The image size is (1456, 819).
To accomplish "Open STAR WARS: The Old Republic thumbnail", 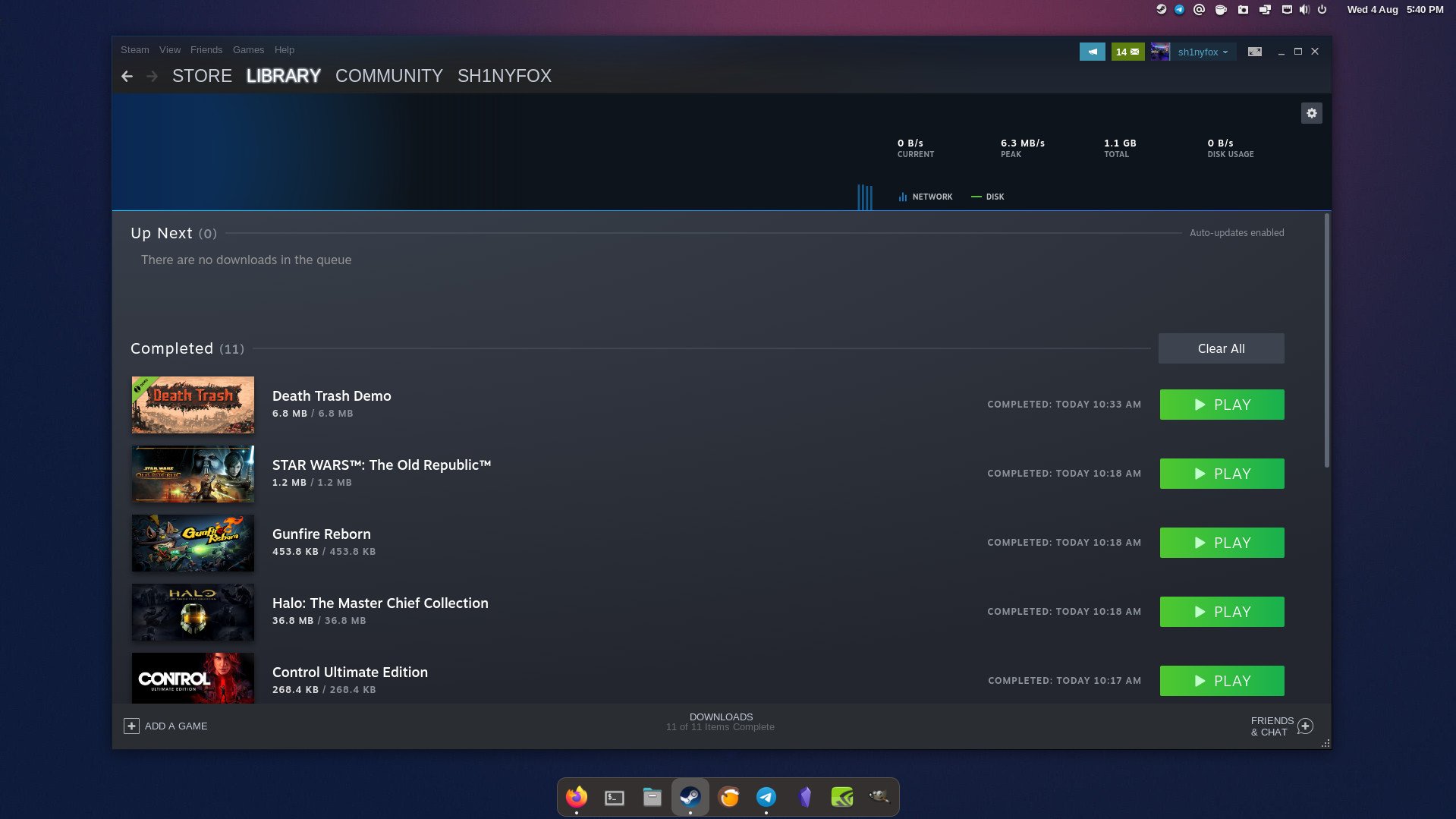I will pos(193,474).
